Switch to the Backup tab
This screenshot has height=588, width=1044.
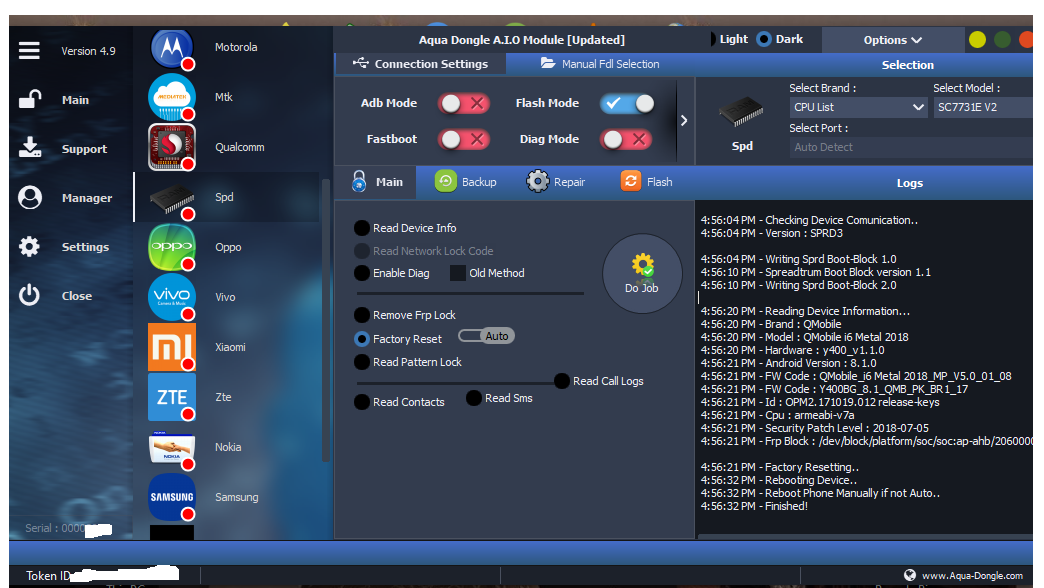pyautogui.click(x=465, y=182)
